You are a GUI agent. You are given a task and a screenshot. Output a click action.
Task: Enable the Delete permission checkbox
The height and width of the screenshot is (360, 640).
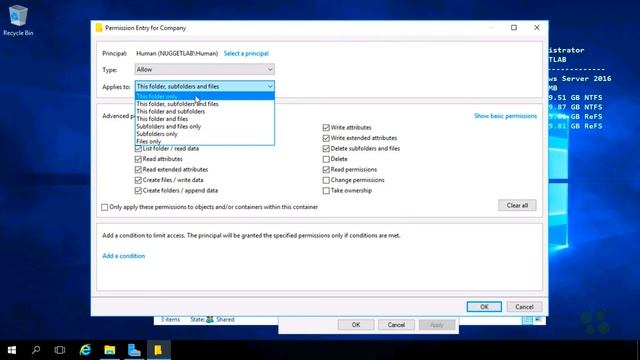pyautogui.click(x=326, y=159)
